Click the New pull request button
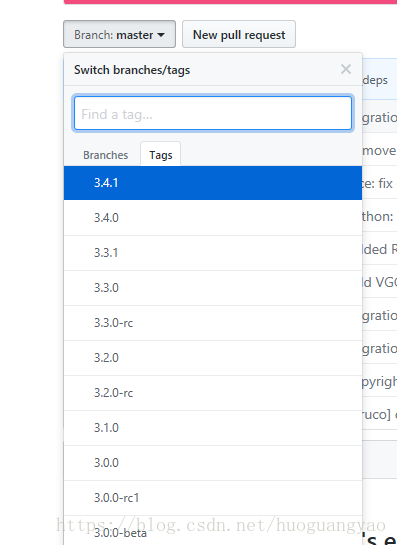Viewport: 397px width, 545px height. point(239,34)
